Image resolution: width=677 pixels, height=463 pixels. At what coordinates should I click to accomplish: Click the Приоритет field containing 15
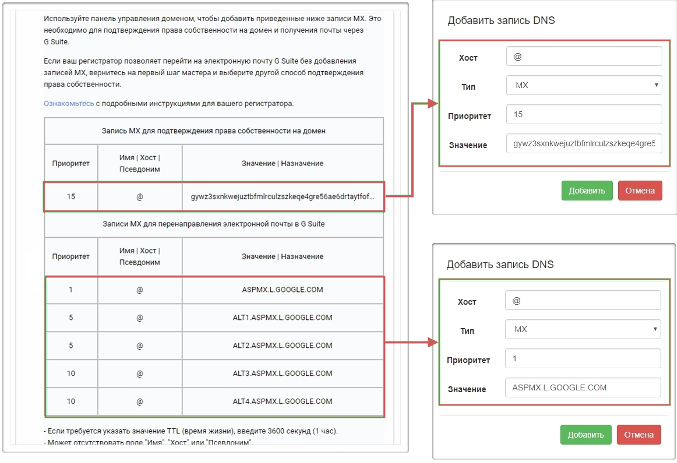pos(584,115)
